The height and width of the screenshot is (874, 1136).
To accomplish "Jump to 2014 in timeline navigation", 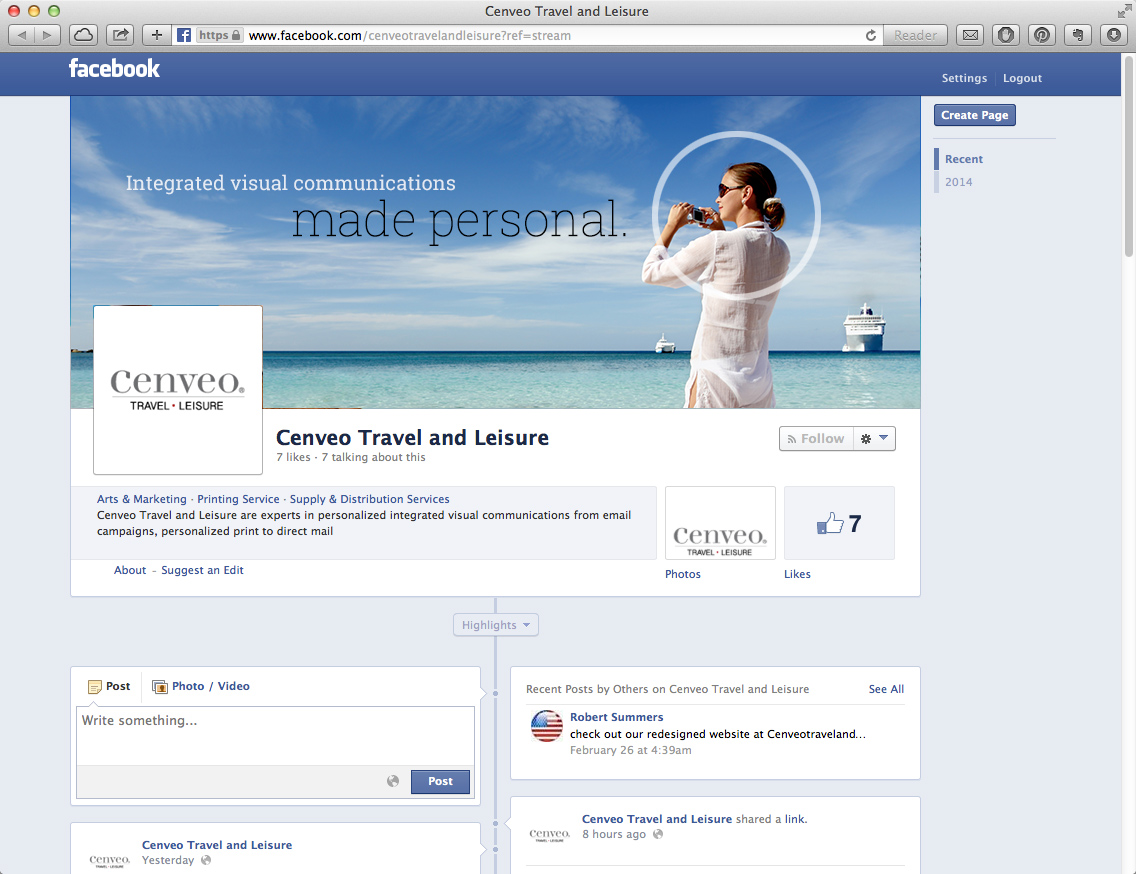I will [958, 182].
